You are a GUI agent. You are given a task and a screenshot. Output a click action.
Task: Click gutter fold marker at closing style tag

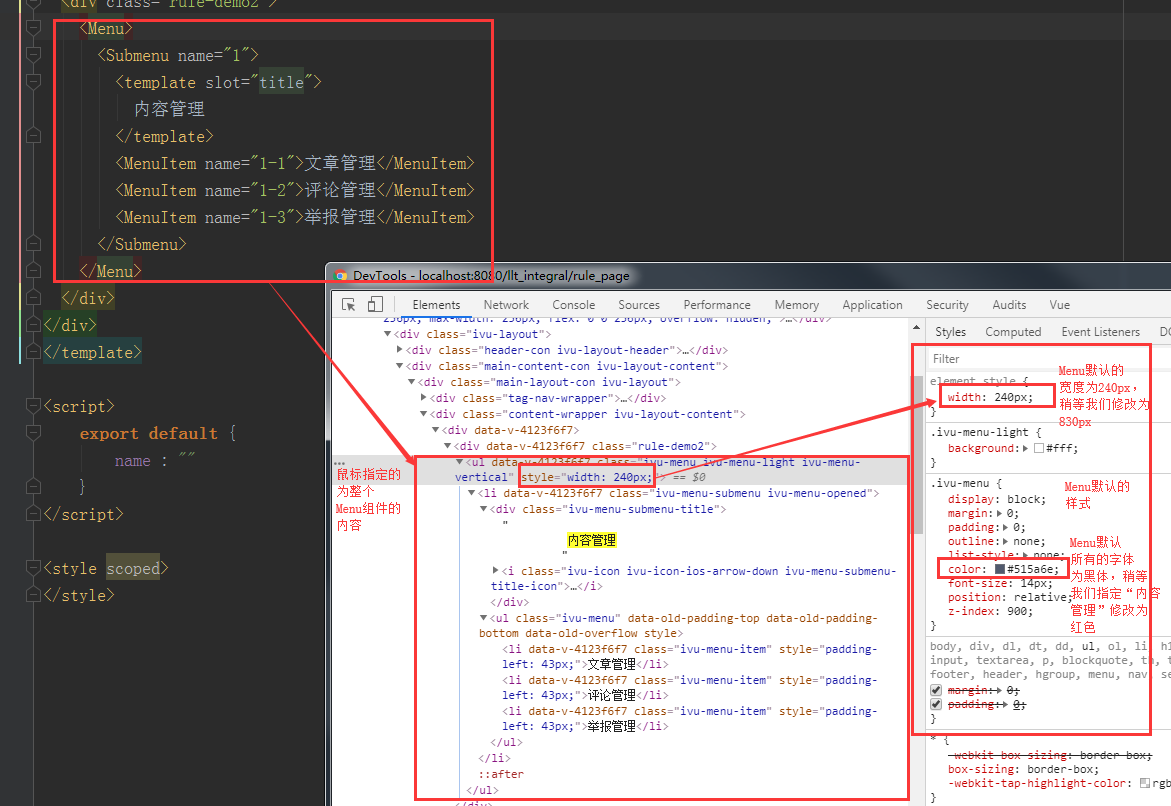(x=33, y=595)
